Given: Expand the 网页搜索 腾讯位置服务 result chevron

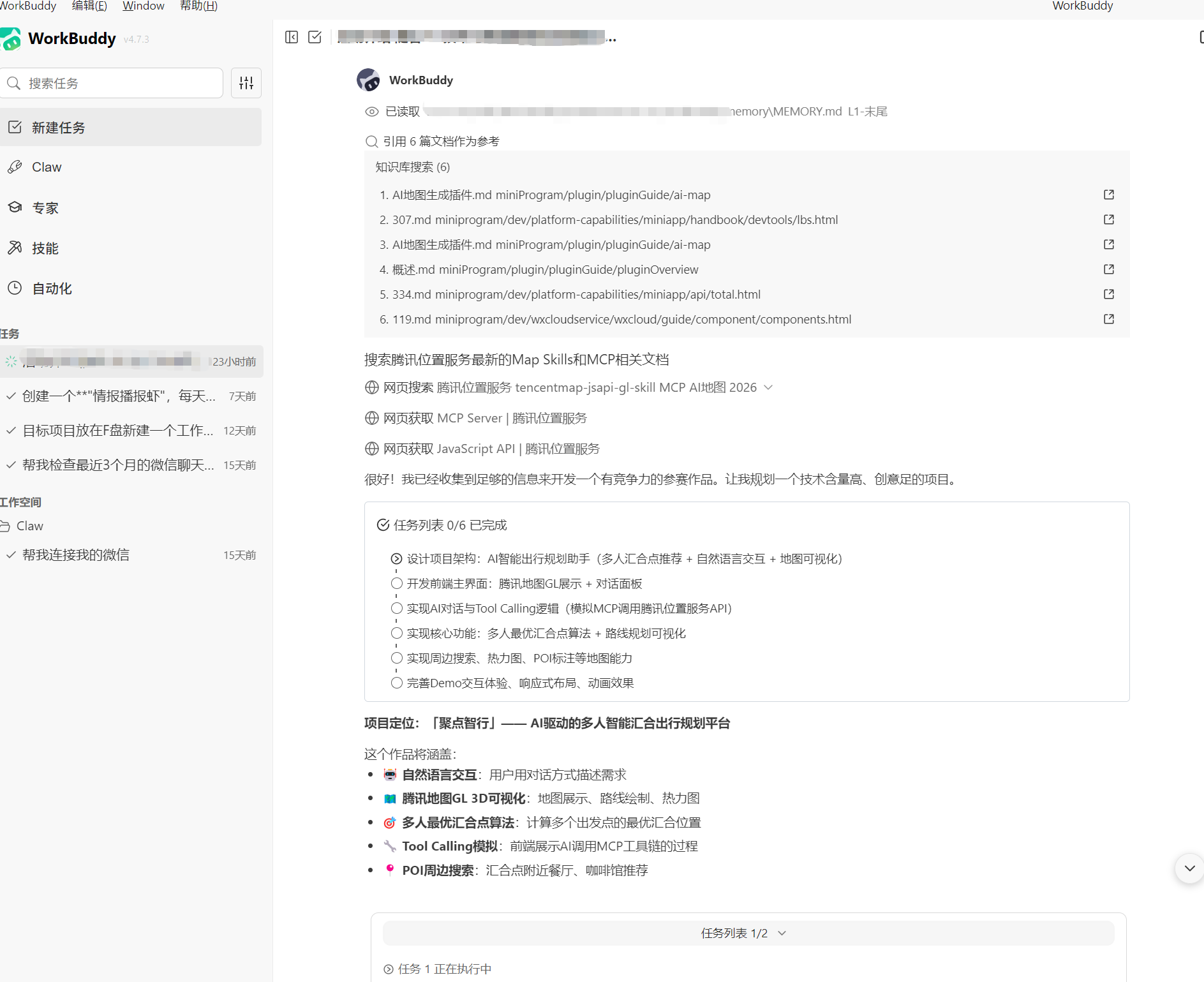Looking at the screenshot, I should pyautogui.click(x=768, y=387).
